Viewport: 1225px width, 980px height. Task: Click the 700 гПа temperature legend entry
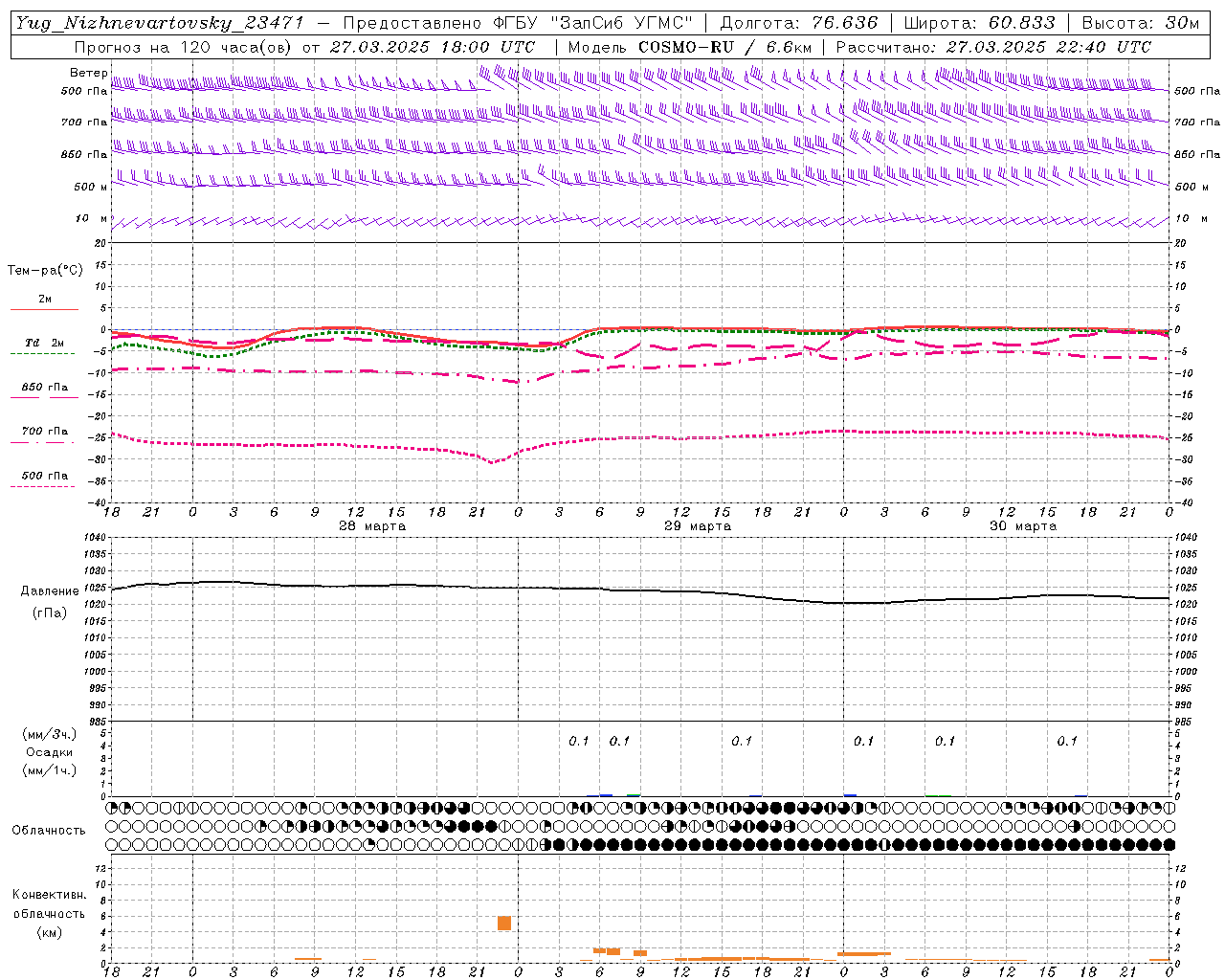click(45, 431)
